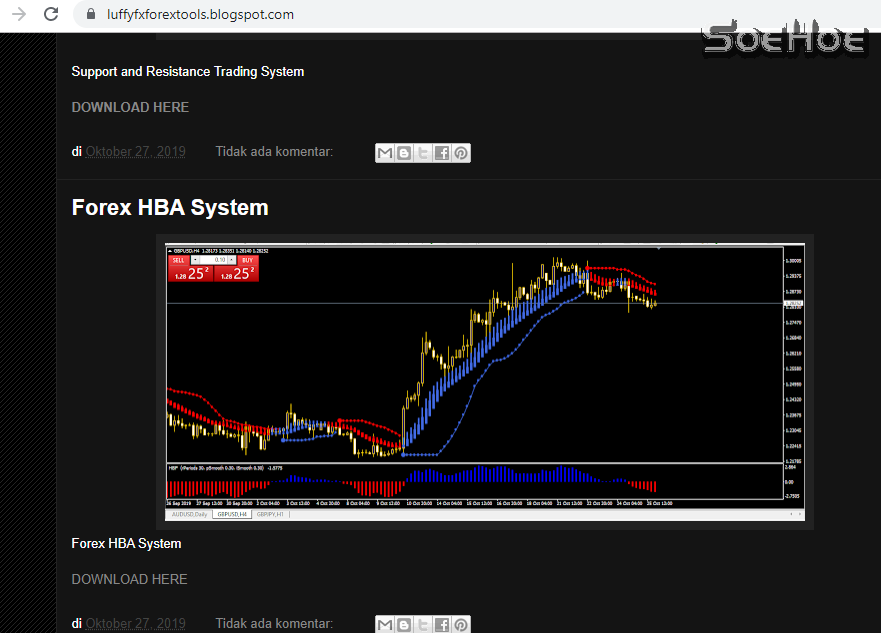Share Forex HBA System post to Twitter

point(423,625)
